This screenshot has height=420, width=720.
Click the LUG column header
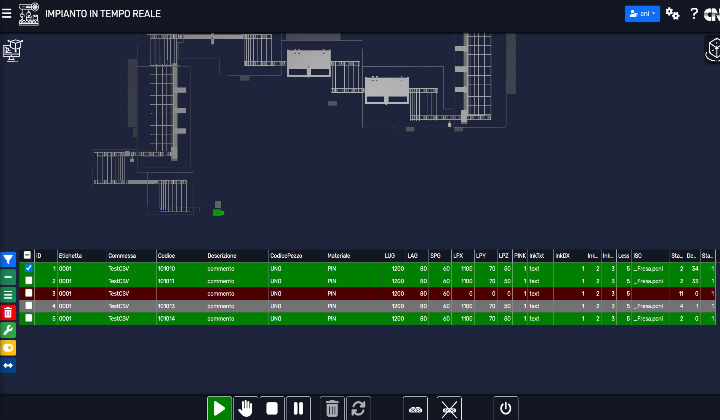394,256
